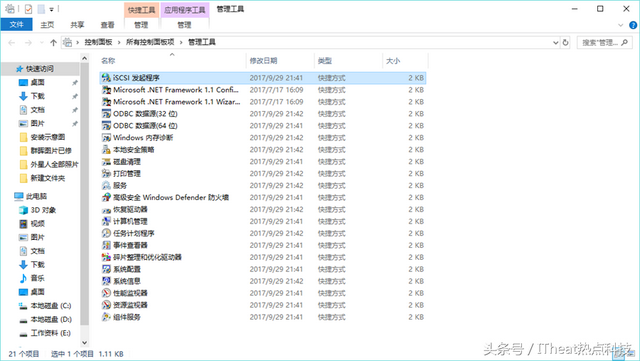The height and width of the screenshot is (361, 640).
Task: Open 安装示意图 folder in Quick Access
Action: pos(48,137)
